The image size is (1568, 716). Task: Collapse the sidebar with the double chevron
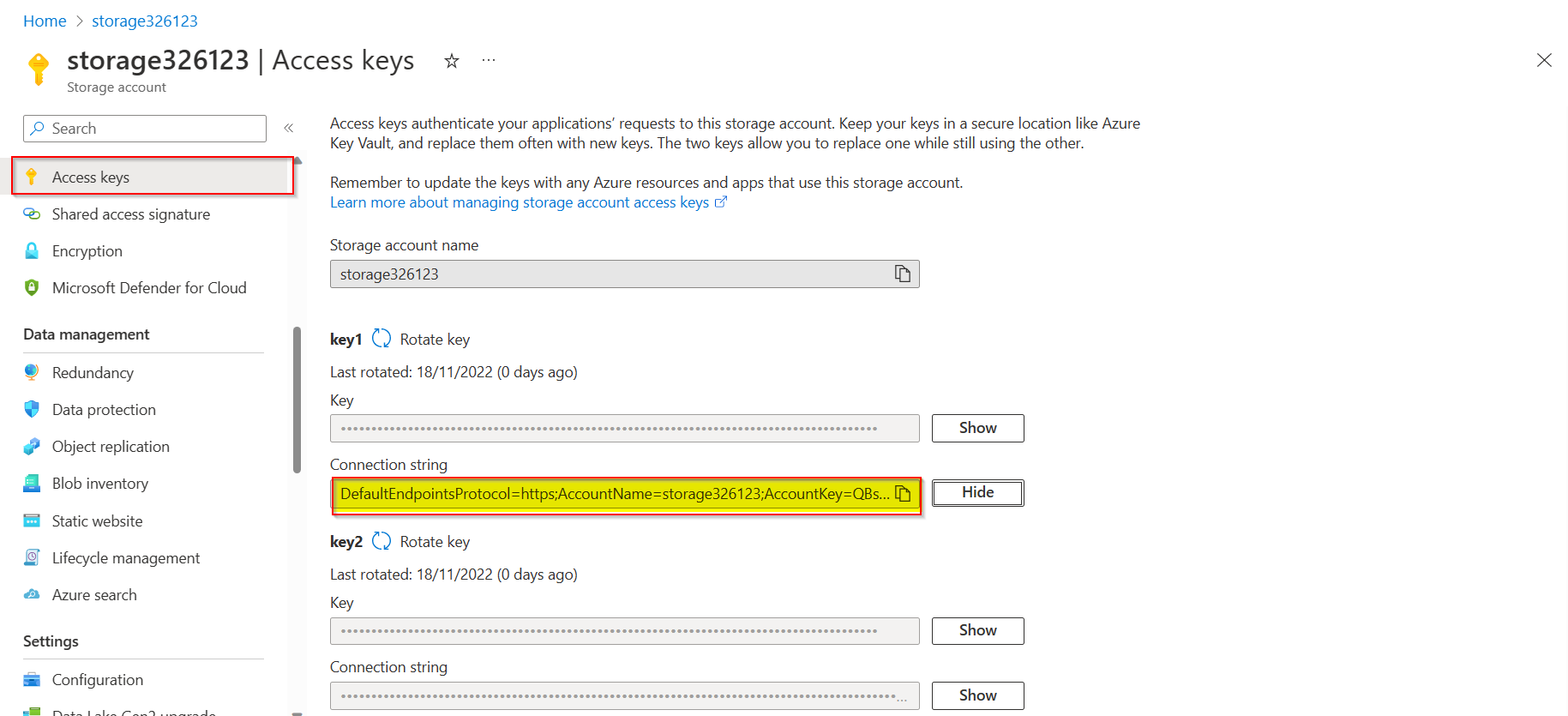coord(289,128)
